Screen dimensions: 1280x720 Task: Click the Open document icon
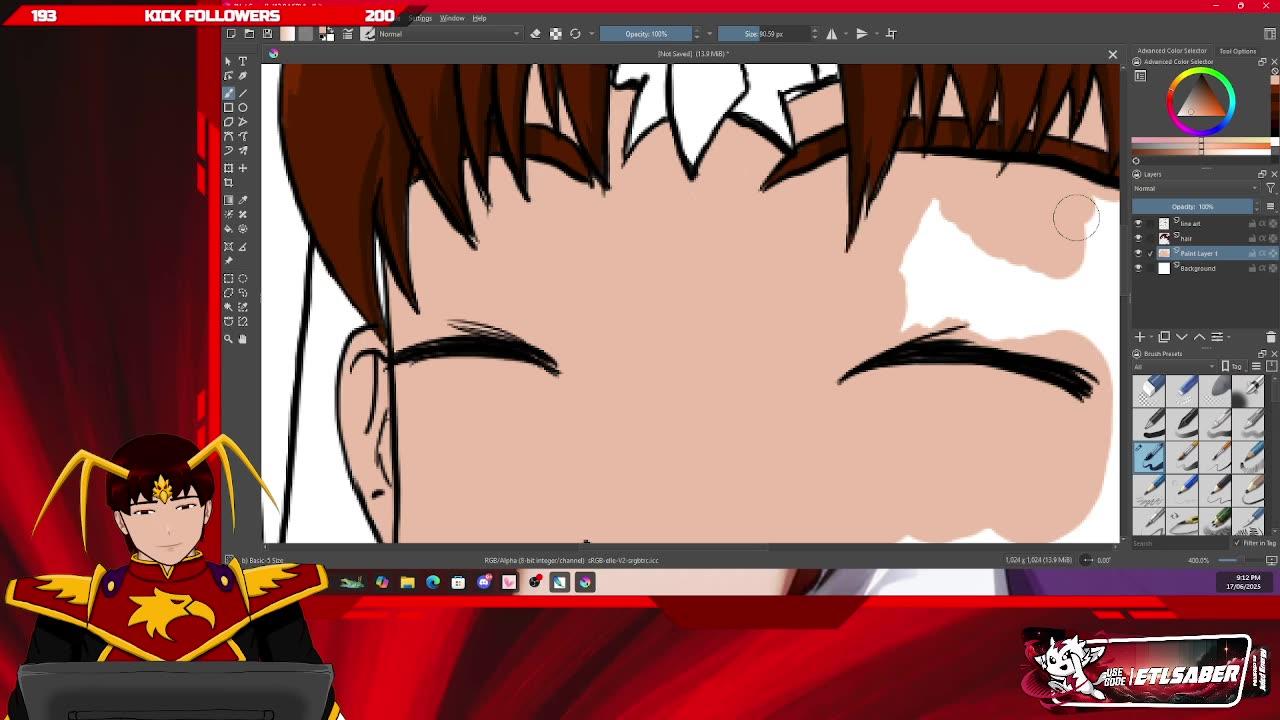pyautogui.click(x=249, y=34)
